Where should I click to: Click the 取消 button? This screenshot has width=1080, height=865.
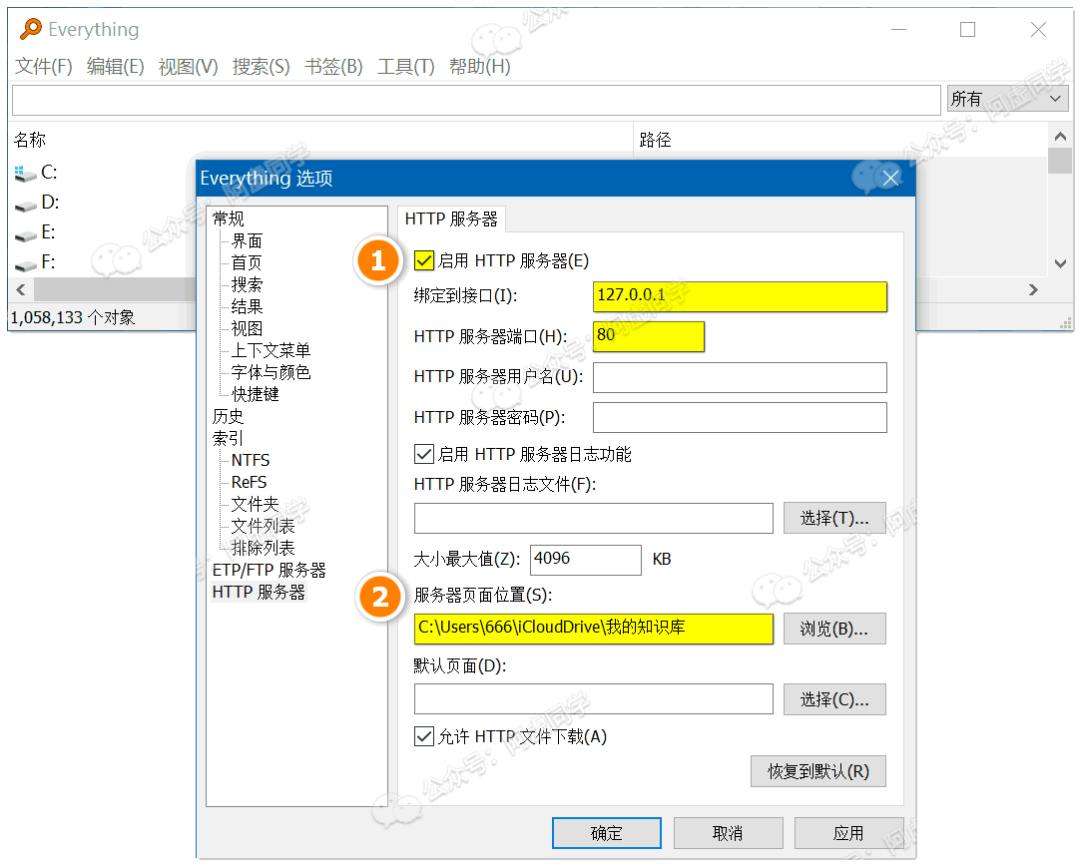point(728,833)
